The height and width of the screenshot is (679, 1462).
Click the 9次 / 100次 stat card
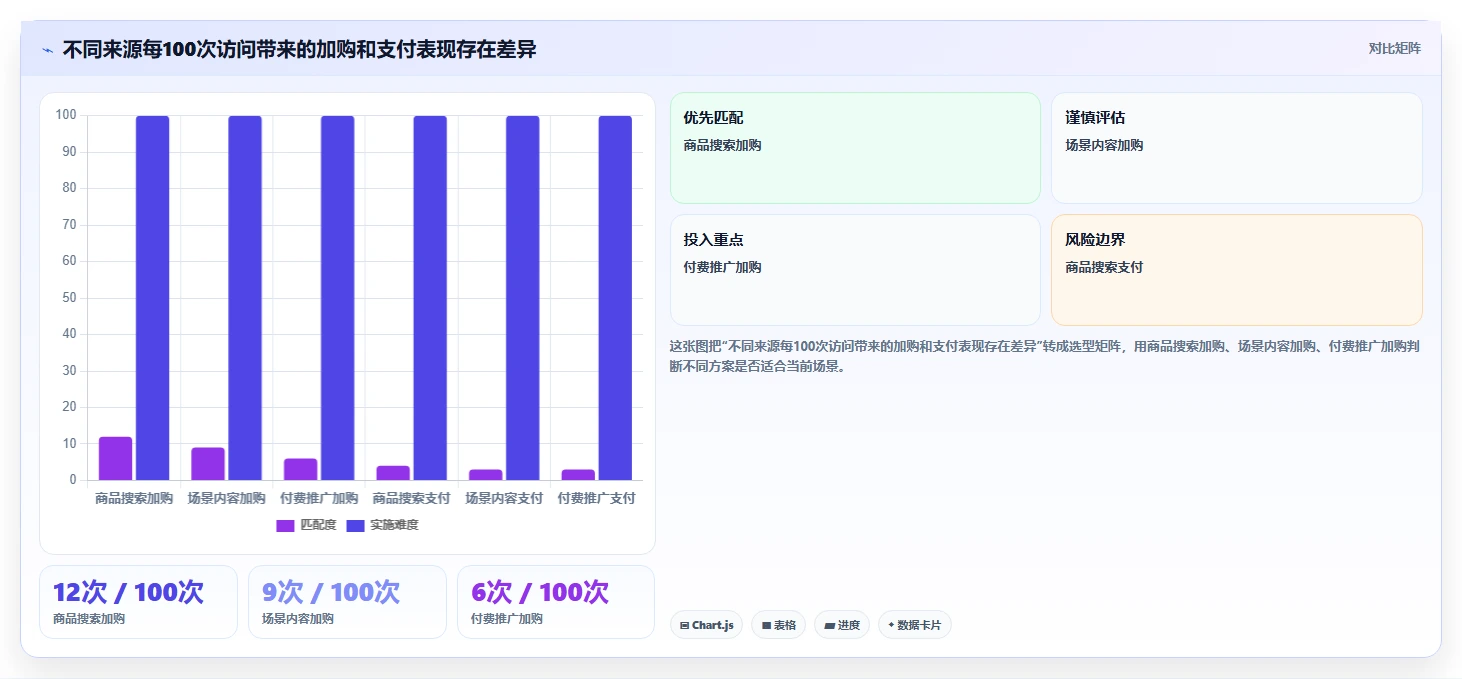tap(347, 602)
